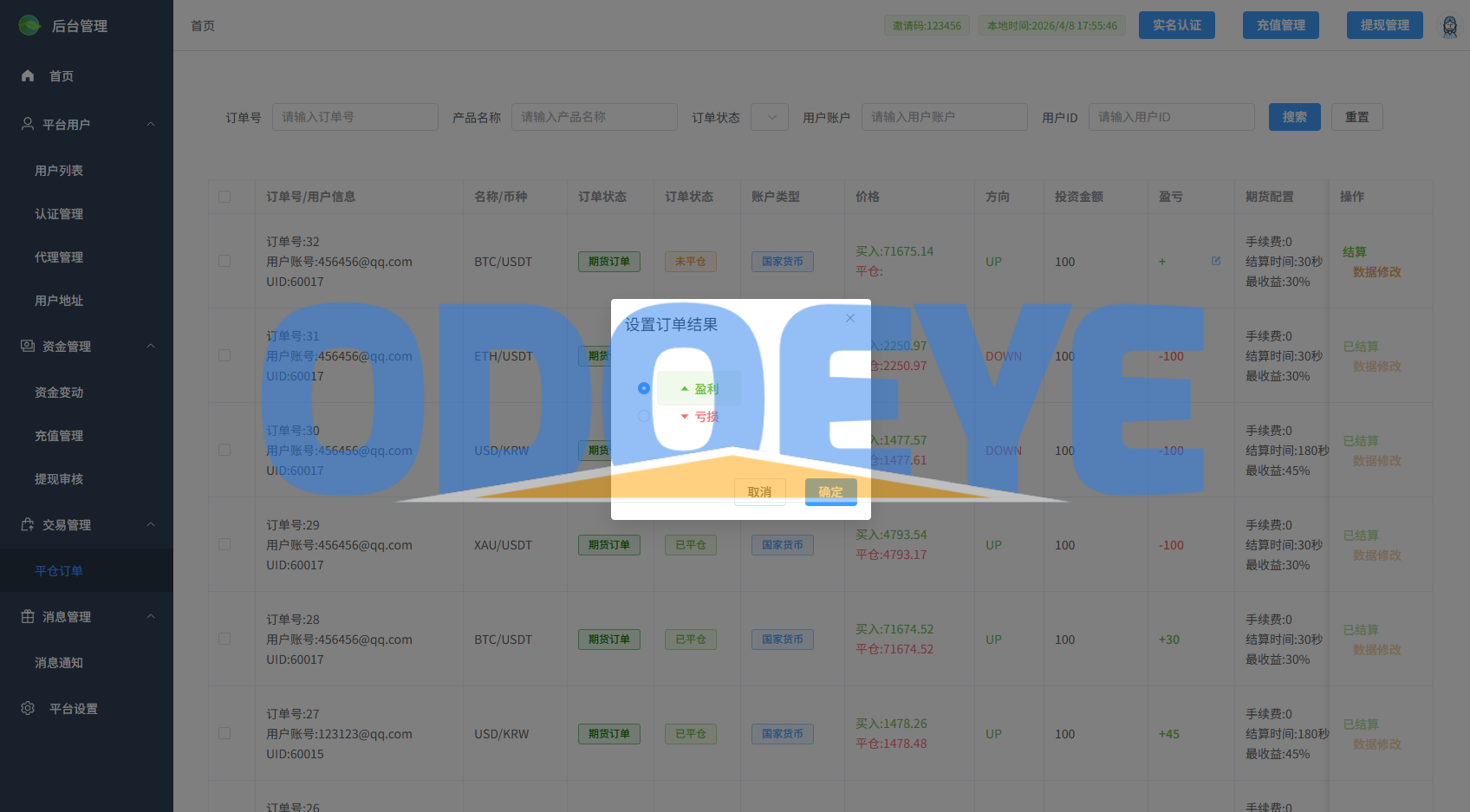Click 数据修改 link for order 27
The height and width of the screenshot is (812, 1470).
point(1377,744)
